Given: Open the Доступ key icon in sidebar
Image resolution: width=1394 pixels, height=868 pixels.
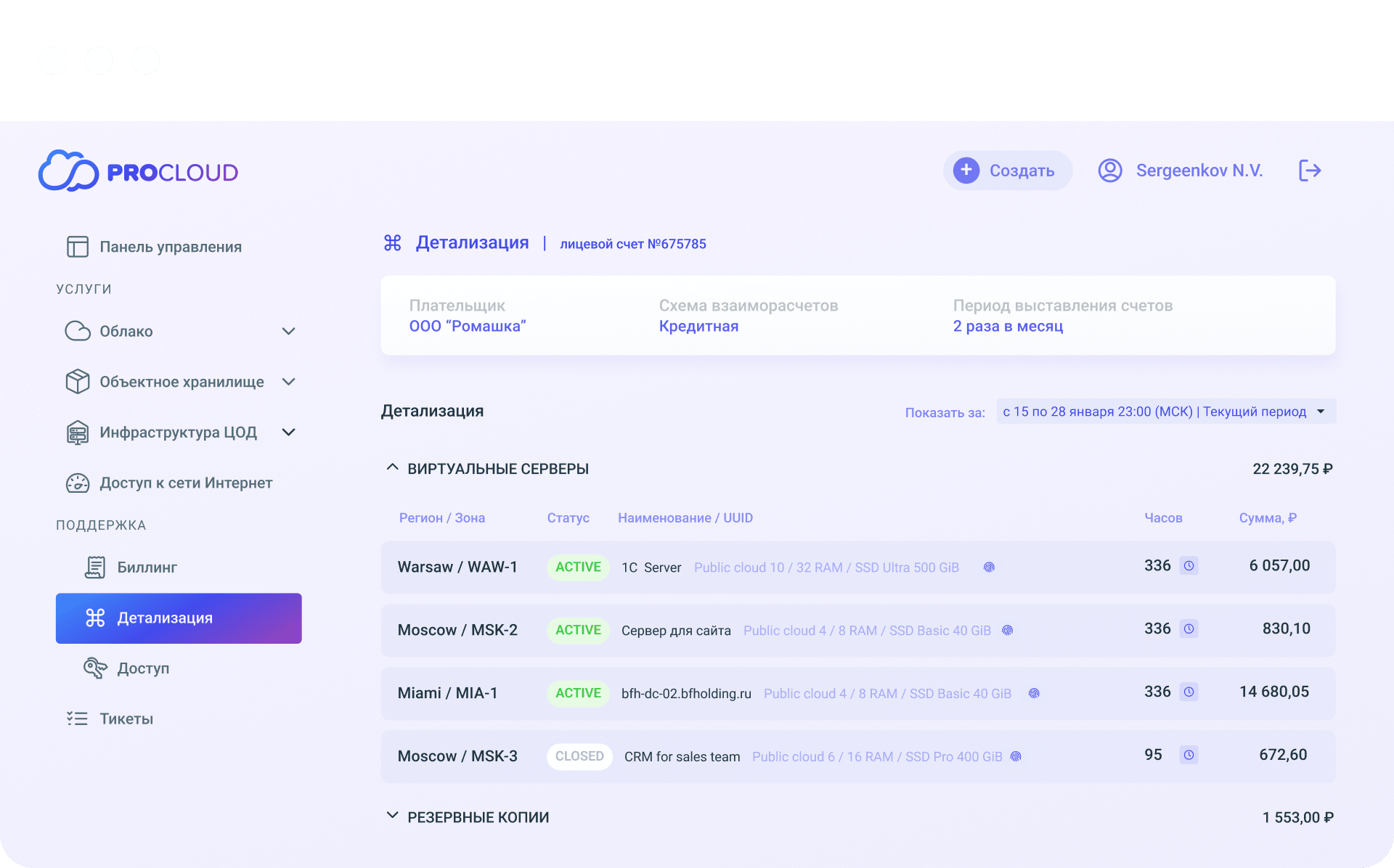Looking at the screenshot, I should tap(95, 668).
